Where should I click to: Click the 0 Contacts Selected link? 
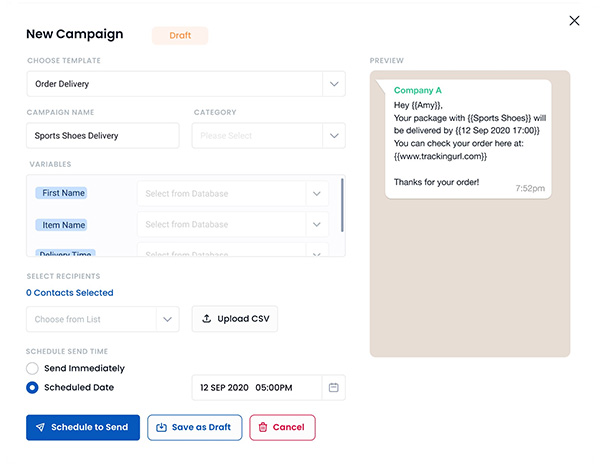[x=70, y=293]
